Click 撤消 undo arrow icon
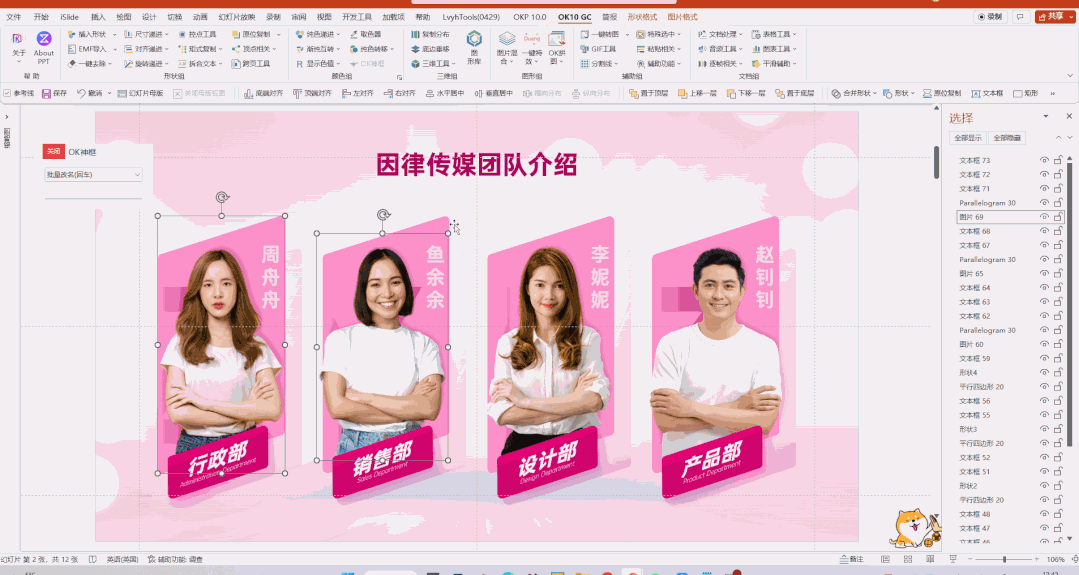Screen dimensions: 1079x575 point(81,93)
